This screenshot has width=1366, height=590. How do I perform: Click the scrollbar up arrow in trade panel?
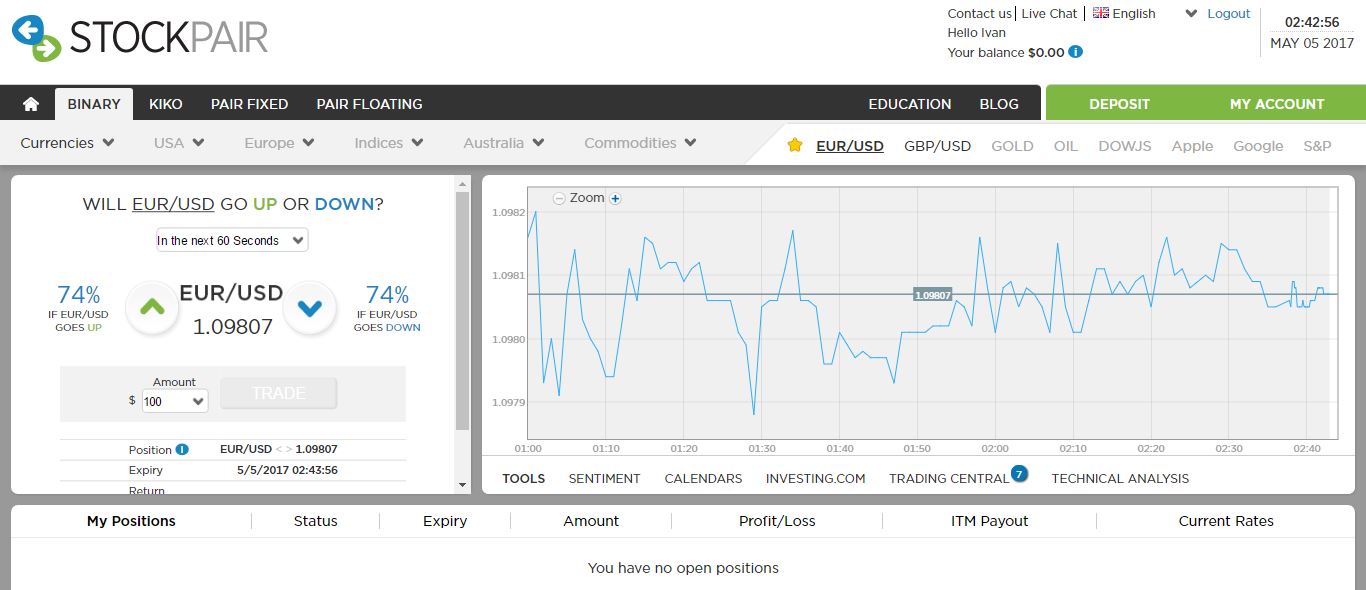[x=462, y=184]
